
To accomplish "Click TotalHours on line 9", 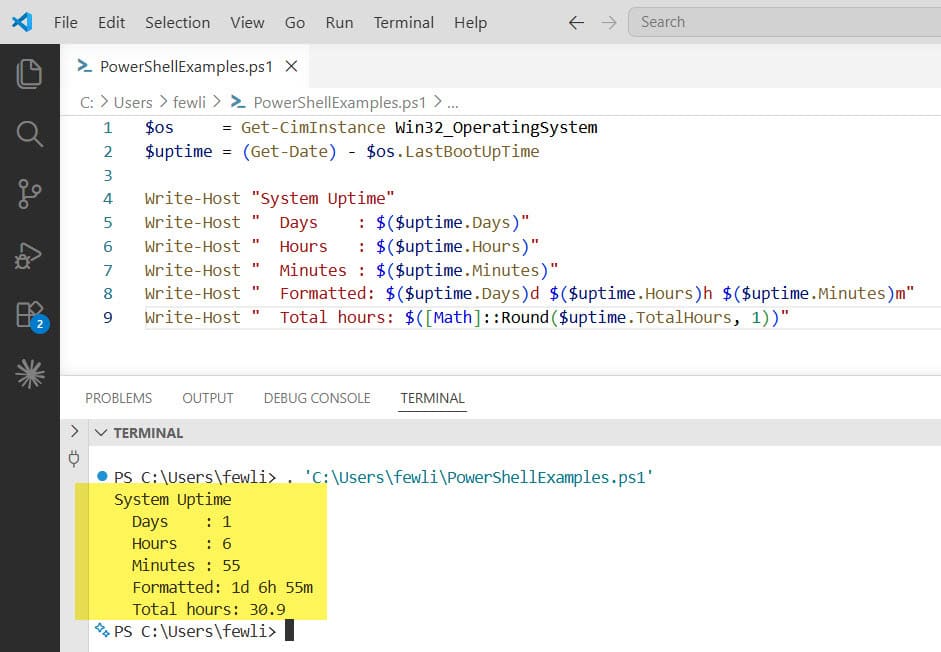I will point(684,317).
